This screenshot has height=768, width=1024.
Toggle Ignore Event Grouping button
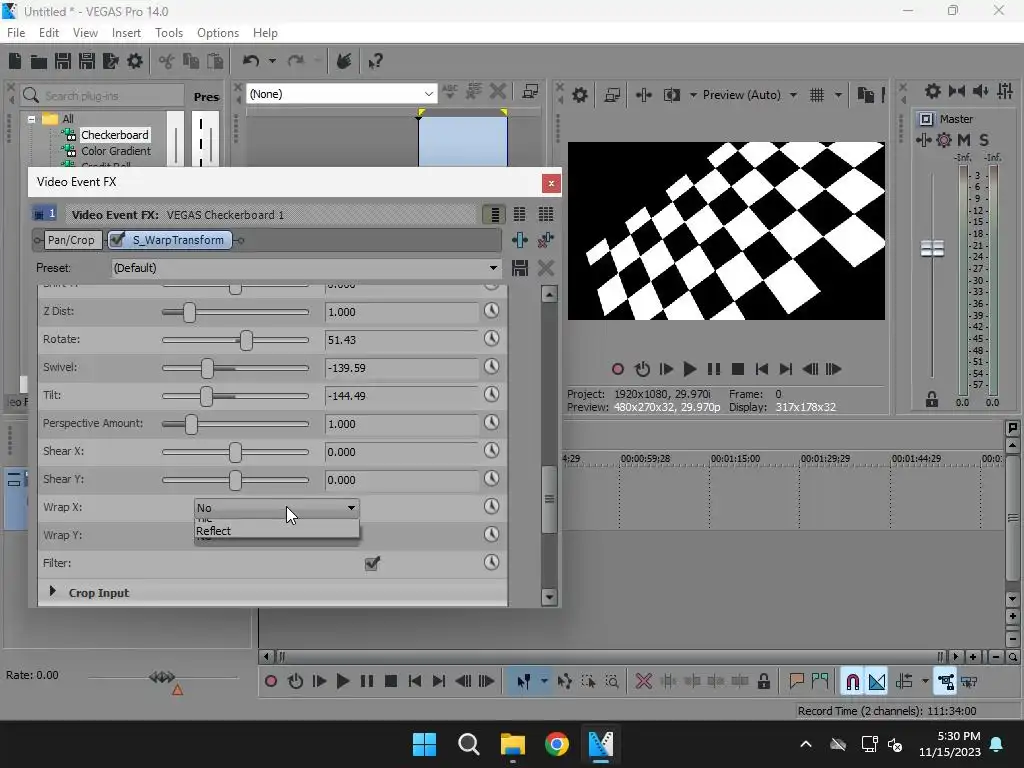click(x=969, y=682)
